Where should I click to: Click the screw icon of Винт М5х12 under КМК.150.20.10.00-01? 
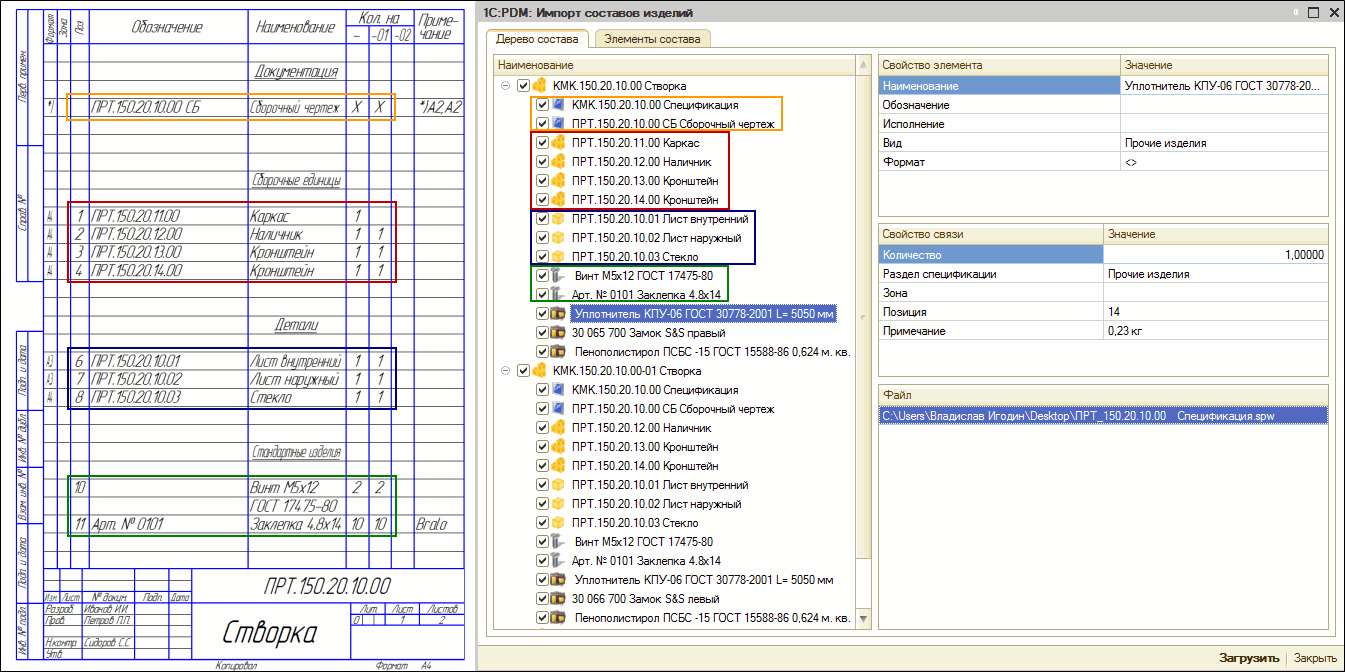tap(558, 541)
